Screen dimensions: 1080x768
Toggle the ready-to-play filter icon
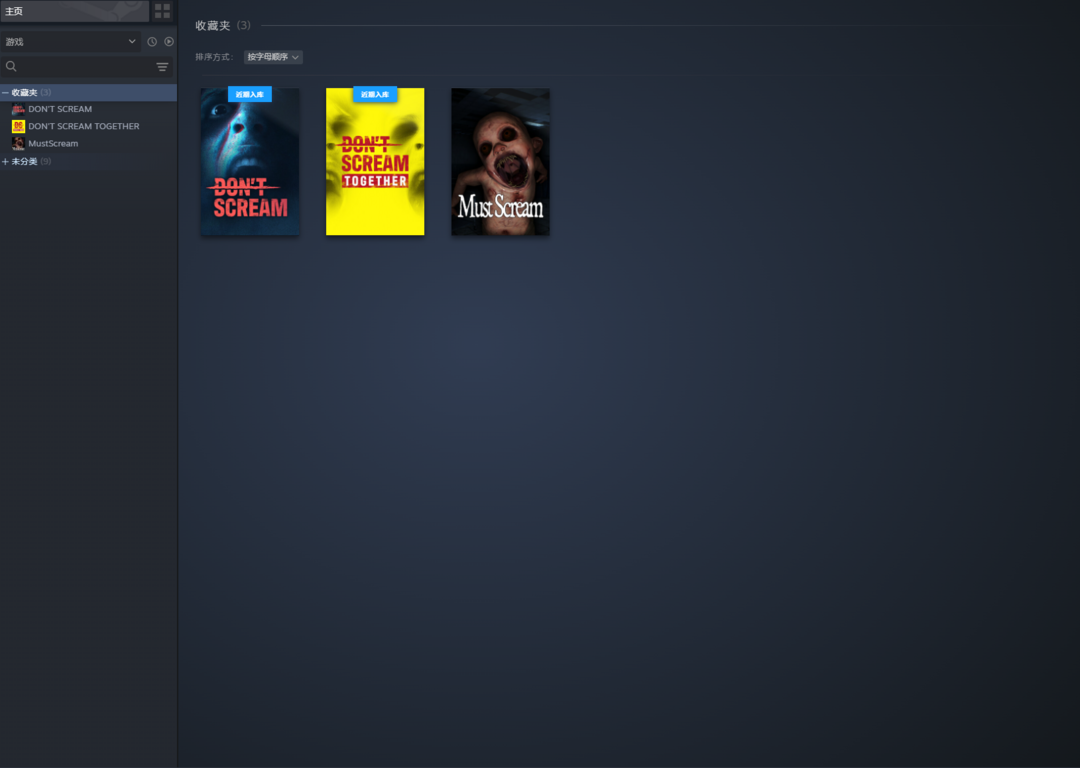[169, 42]
